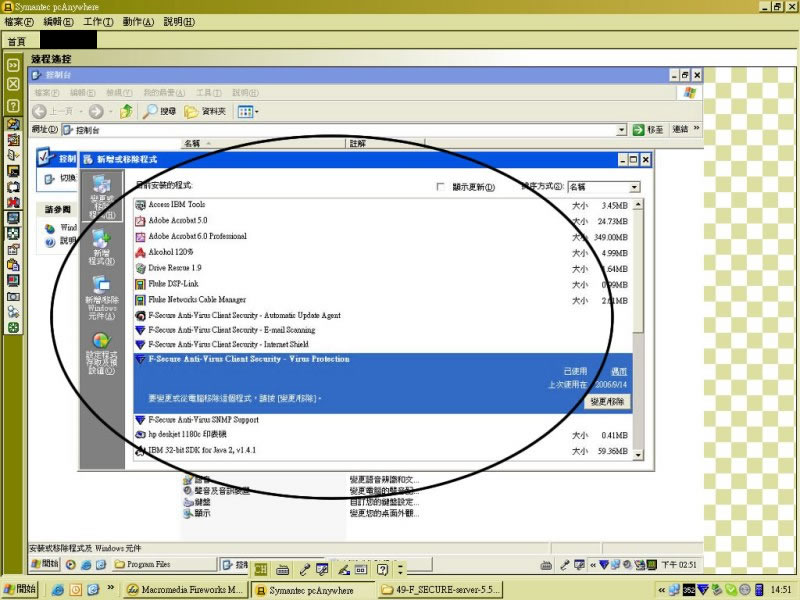Select F-Secure Anti-Virus SNMP Support entry

[383, 420]
